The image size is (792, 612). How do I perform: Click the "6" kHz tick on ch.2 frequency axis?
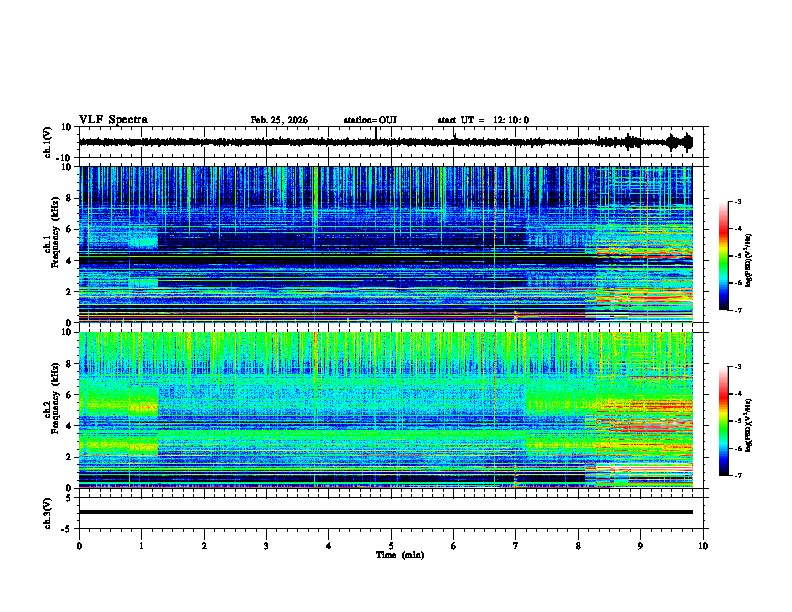pyautogui.click(x=69, y=395)
